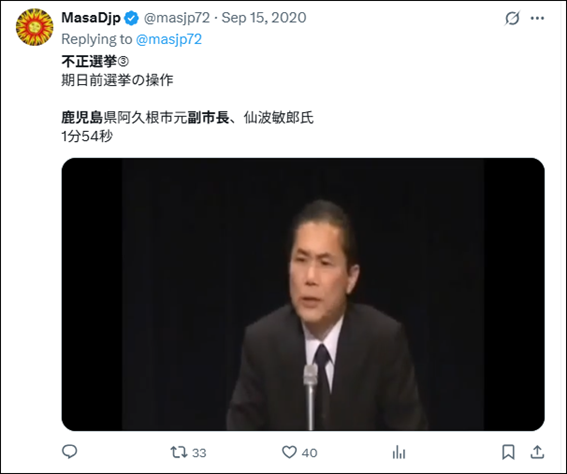Click the like count 40
567x474 pixels.
click(x=310, y=453)
